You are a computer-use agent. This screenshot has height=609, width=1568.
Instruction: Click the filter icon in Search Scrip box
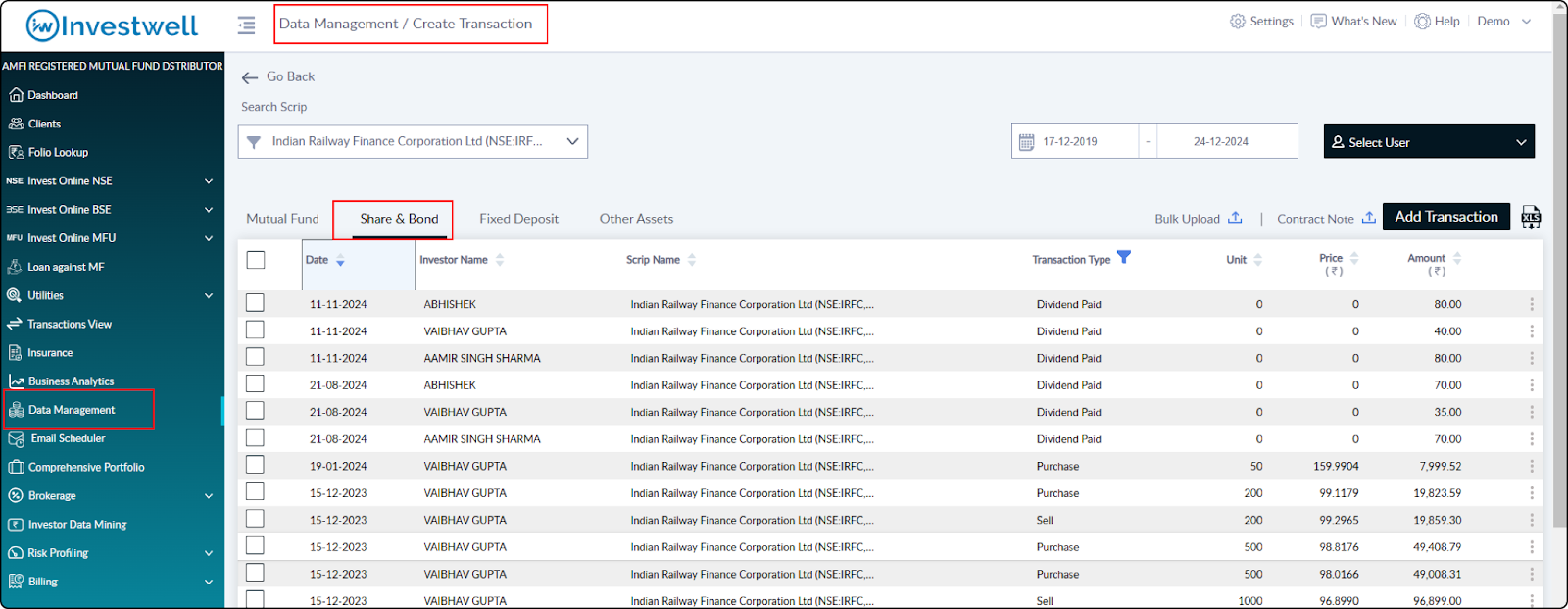254,142
